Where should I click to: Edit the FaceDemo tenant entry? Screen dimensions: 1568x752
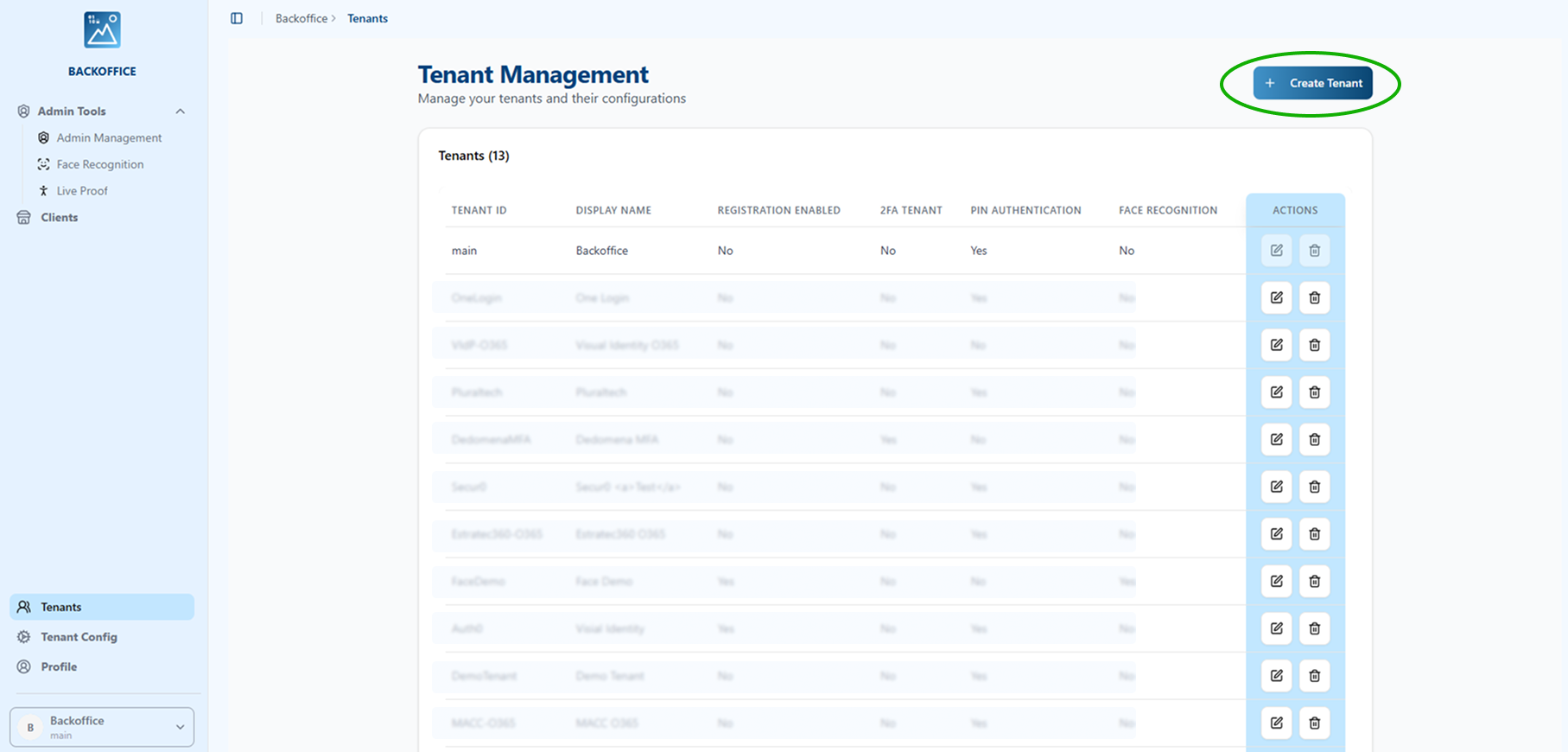(x=1276, y=582)
